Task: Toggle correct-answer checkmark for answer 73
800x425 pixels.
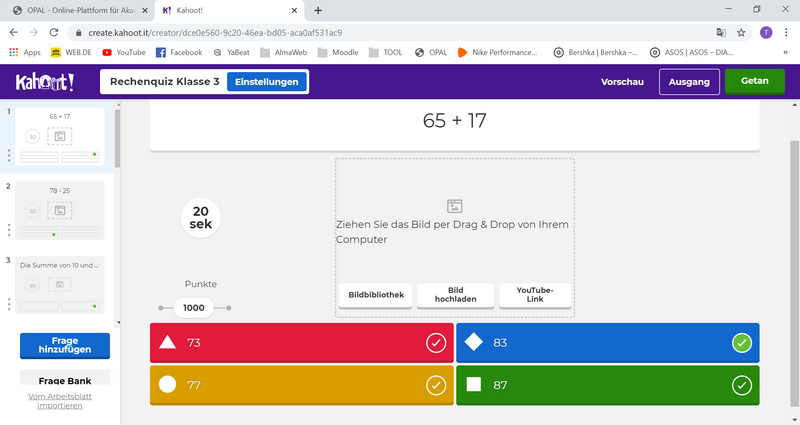Action: pos(436,343)
